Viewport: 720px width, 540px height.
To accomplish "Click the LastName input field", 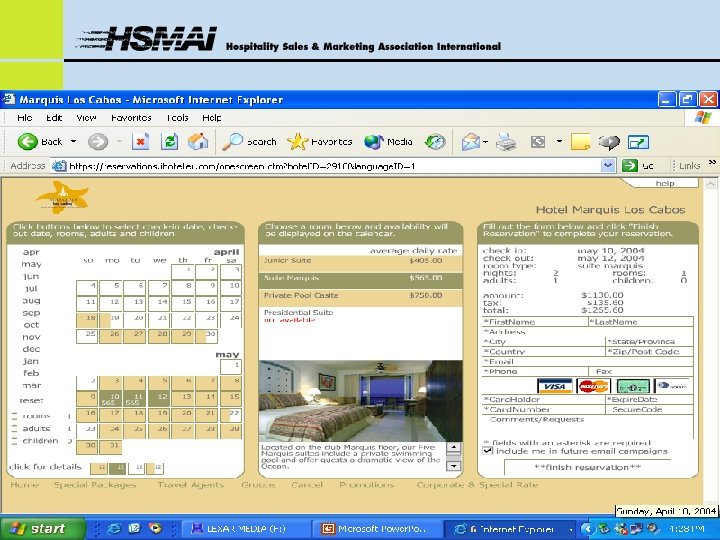I will click(x=641, y=322).
